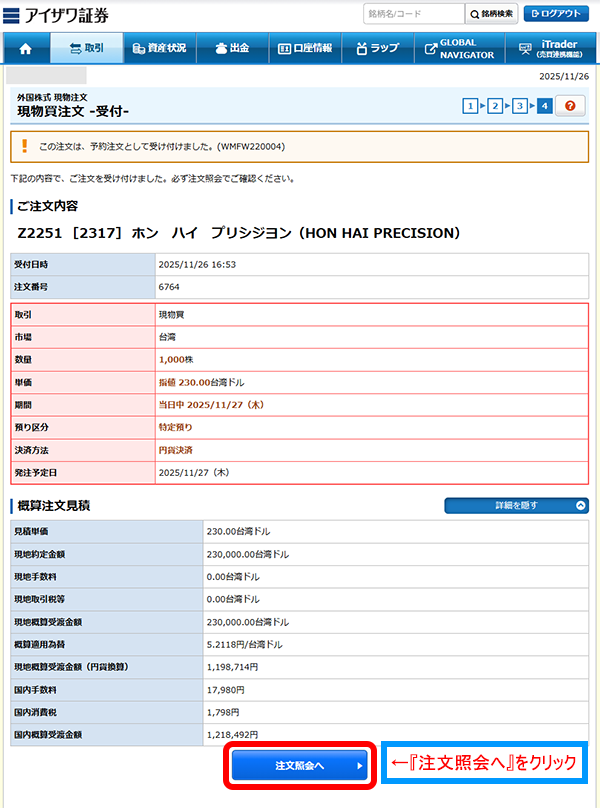This screenshot has height=808, width=600.
Task: Select the message code text WMFW220004
Action: [x=250, y=146]
